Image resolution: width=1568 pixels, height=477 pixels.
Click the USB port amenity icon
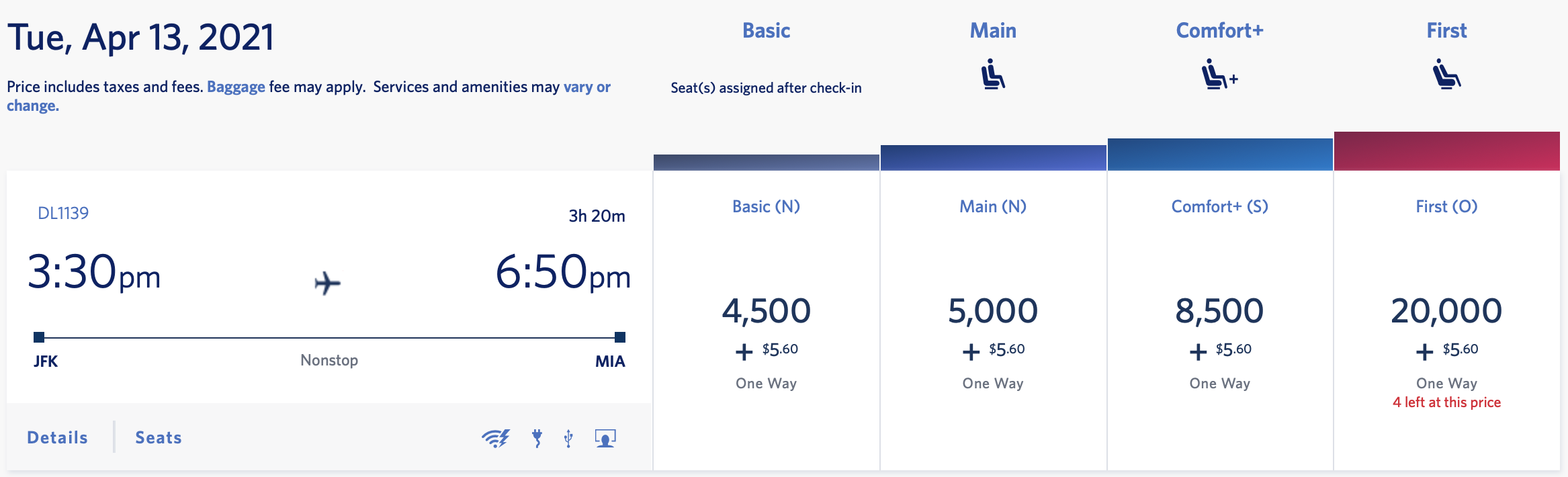[x=567, y=437]
